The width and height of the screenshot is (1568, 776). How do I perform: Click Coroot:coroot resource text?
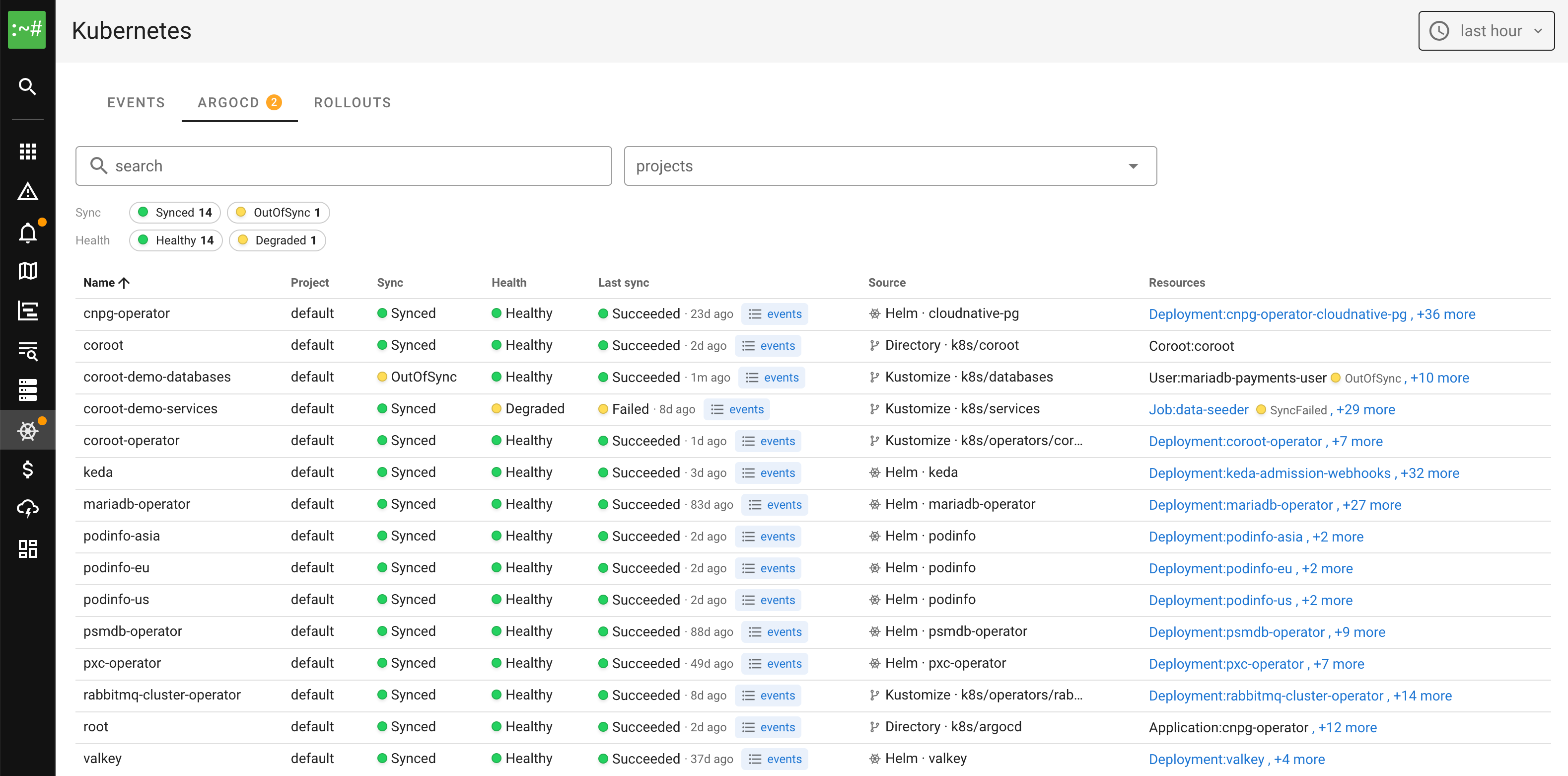pyautogui.click(x=1191, y=346)
